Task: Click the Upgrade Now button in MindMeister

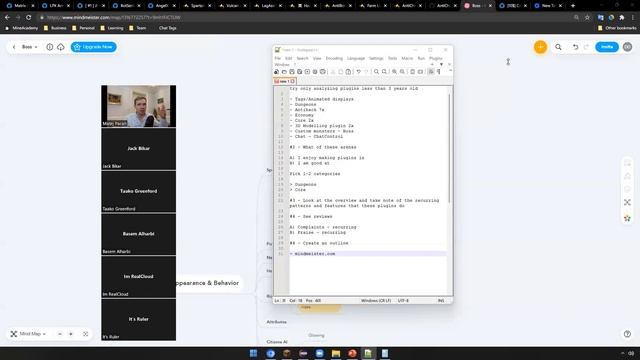Action: (x=94, y=47)
